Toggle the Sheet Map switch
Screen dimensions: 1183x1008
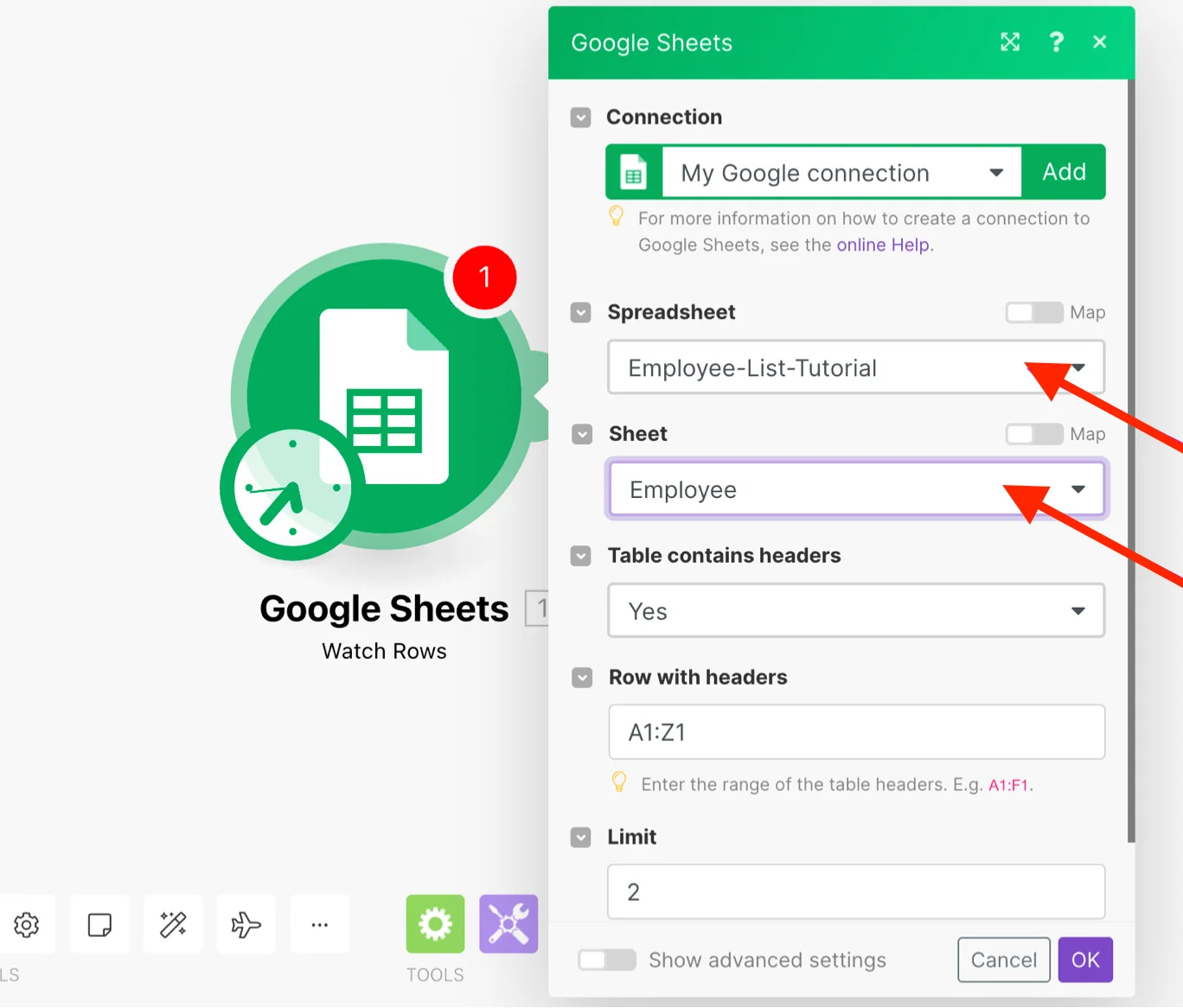click(1034, 434)
